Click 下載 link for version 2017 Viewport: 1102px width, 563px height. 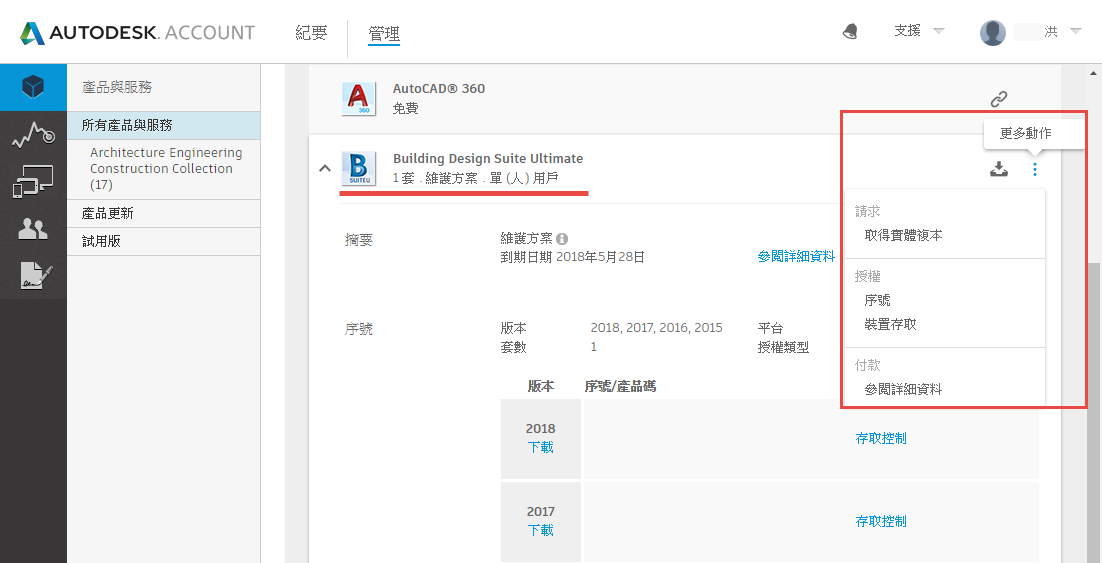click(x=540, y=530)
